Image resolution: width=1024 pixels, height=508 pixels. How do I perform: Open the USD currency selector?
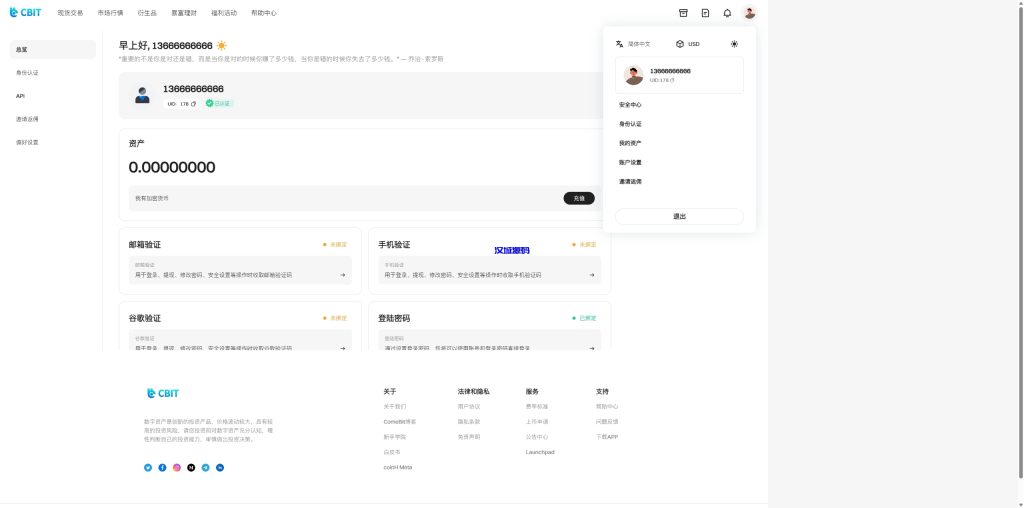pos(688,44)
